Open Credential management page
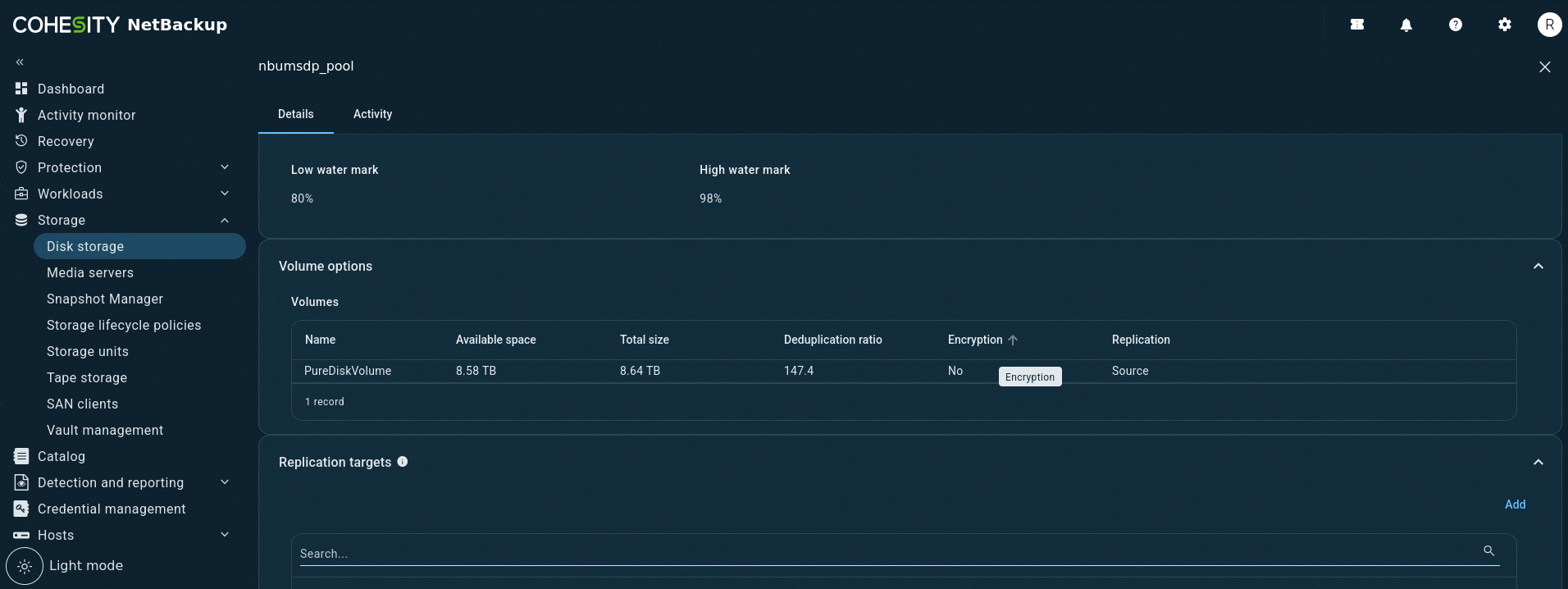Image resolution: width=1568 pixels, height=589 pixels. tap(112, 509)
